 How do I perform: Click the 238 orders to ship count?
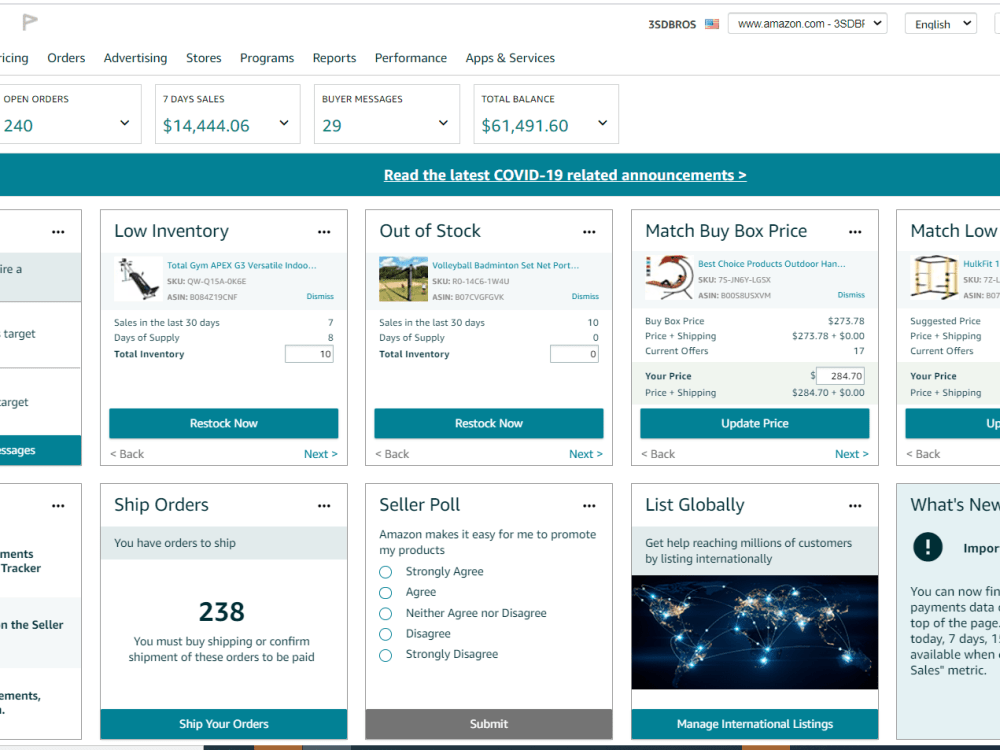pos(221,612)
